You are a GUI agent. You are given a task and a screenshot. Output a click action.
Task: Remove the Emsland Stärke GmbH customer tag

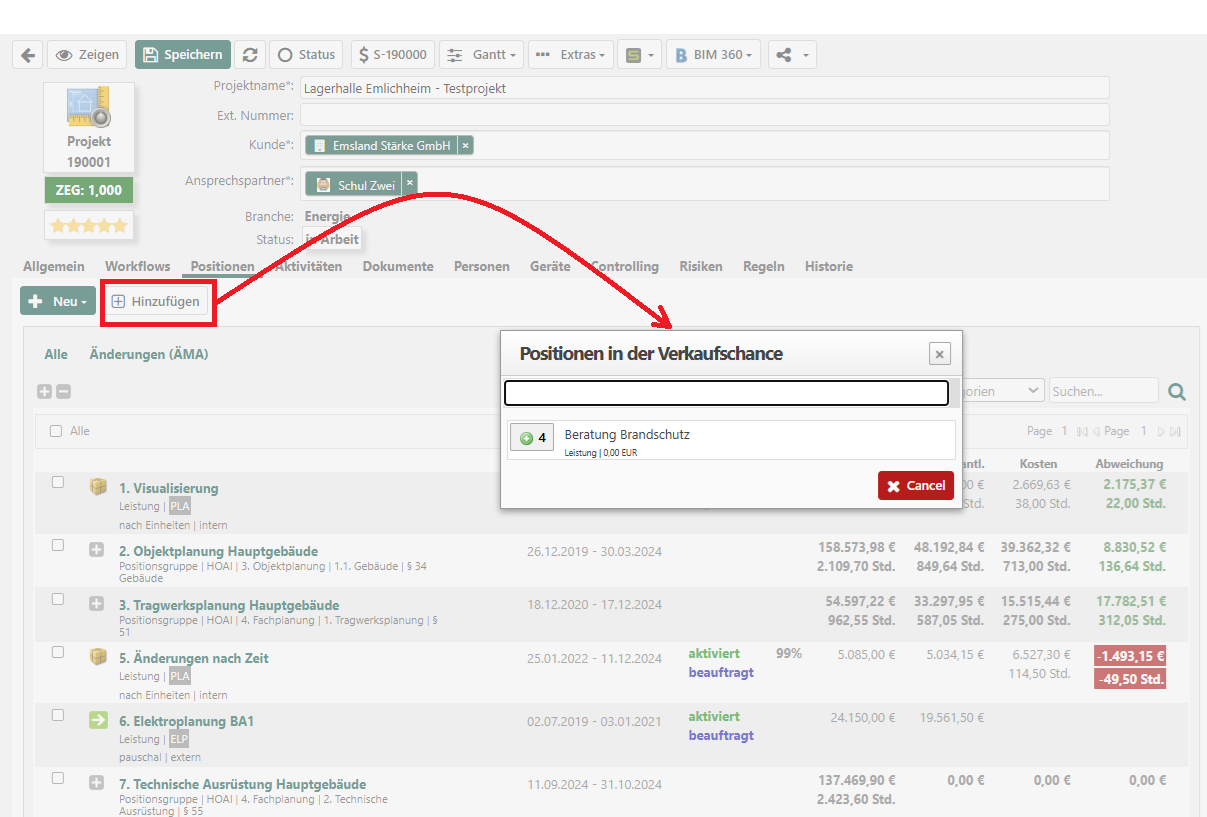coord(465,146)
